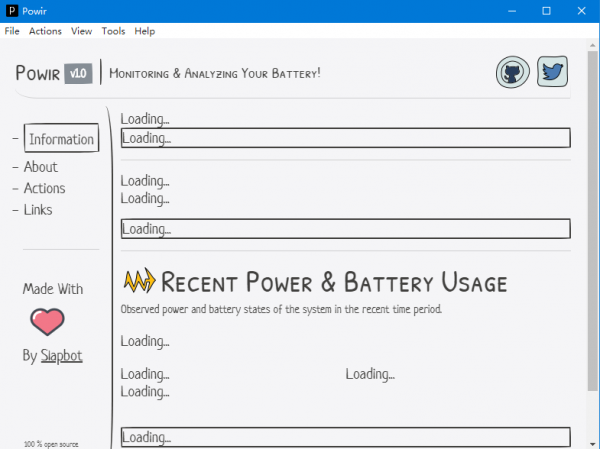Maximize the Powir window
600x449 pixels.
[546, 10]
